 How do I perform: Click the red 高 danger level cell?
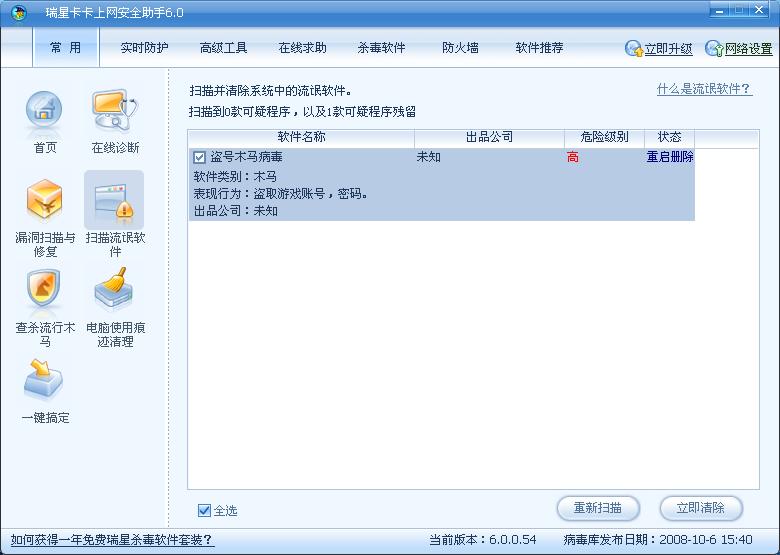point(573,158)
